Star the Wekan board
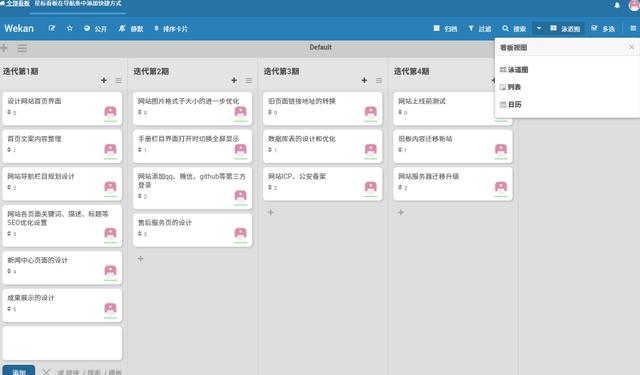 click(x=70, y=29)
